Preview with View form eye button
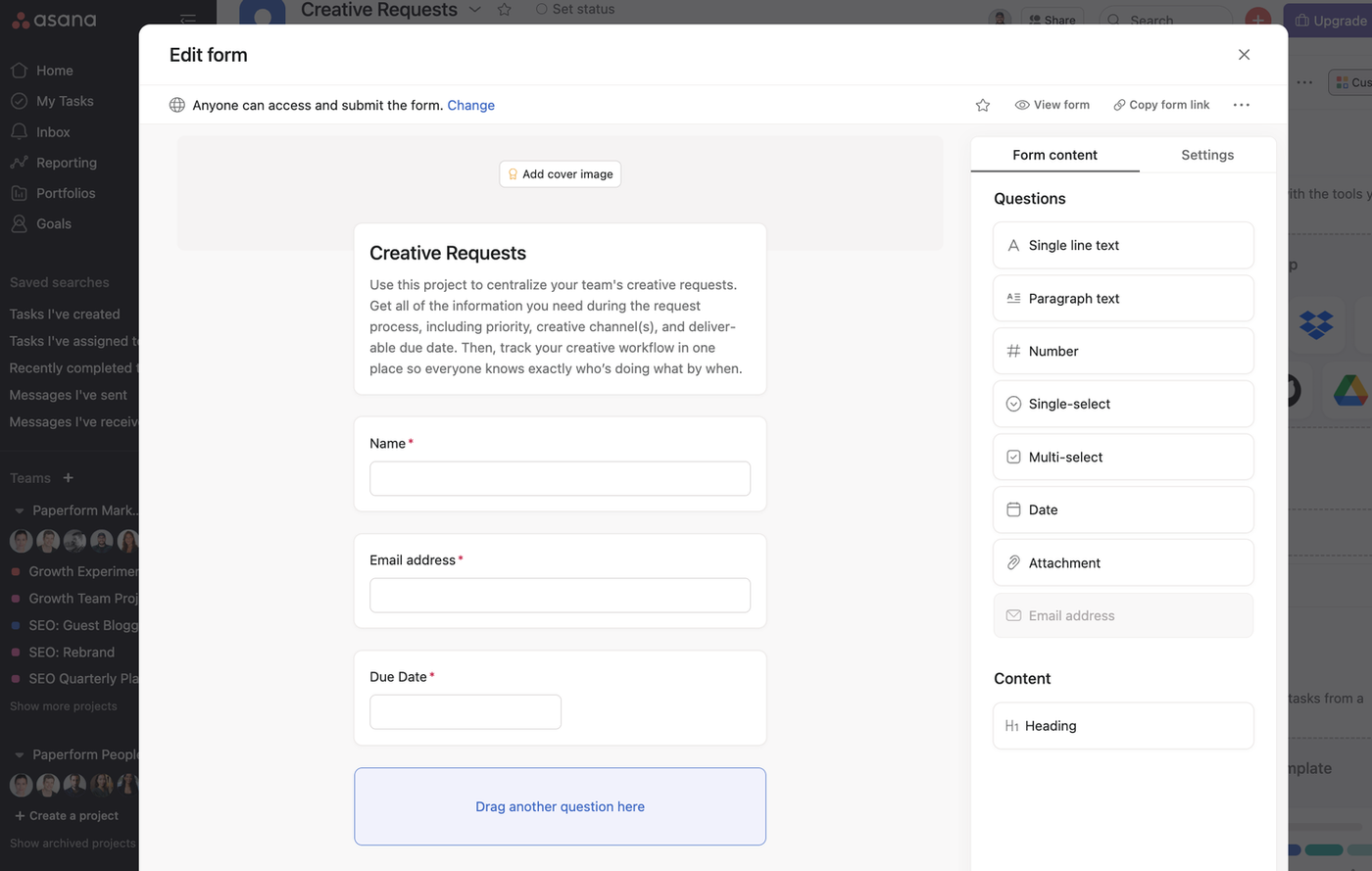The width and height of the screenshot is (1372, 871). point(1052,105)
